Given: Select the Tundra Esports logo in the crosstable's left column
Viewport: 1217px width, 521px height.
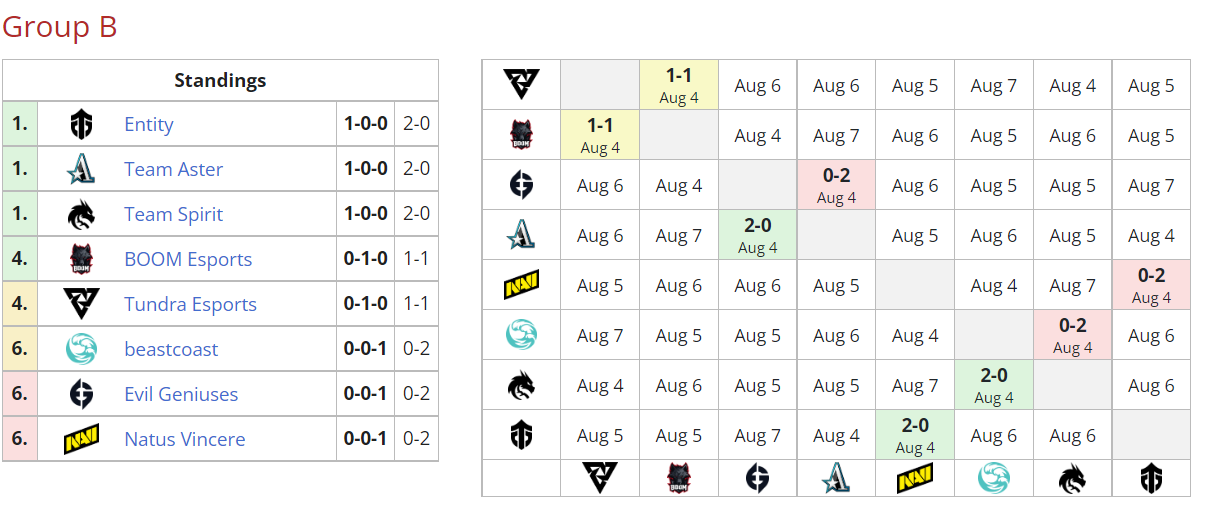Looking at the screenshot, I should pyautogui.click(x=520, y=85).
